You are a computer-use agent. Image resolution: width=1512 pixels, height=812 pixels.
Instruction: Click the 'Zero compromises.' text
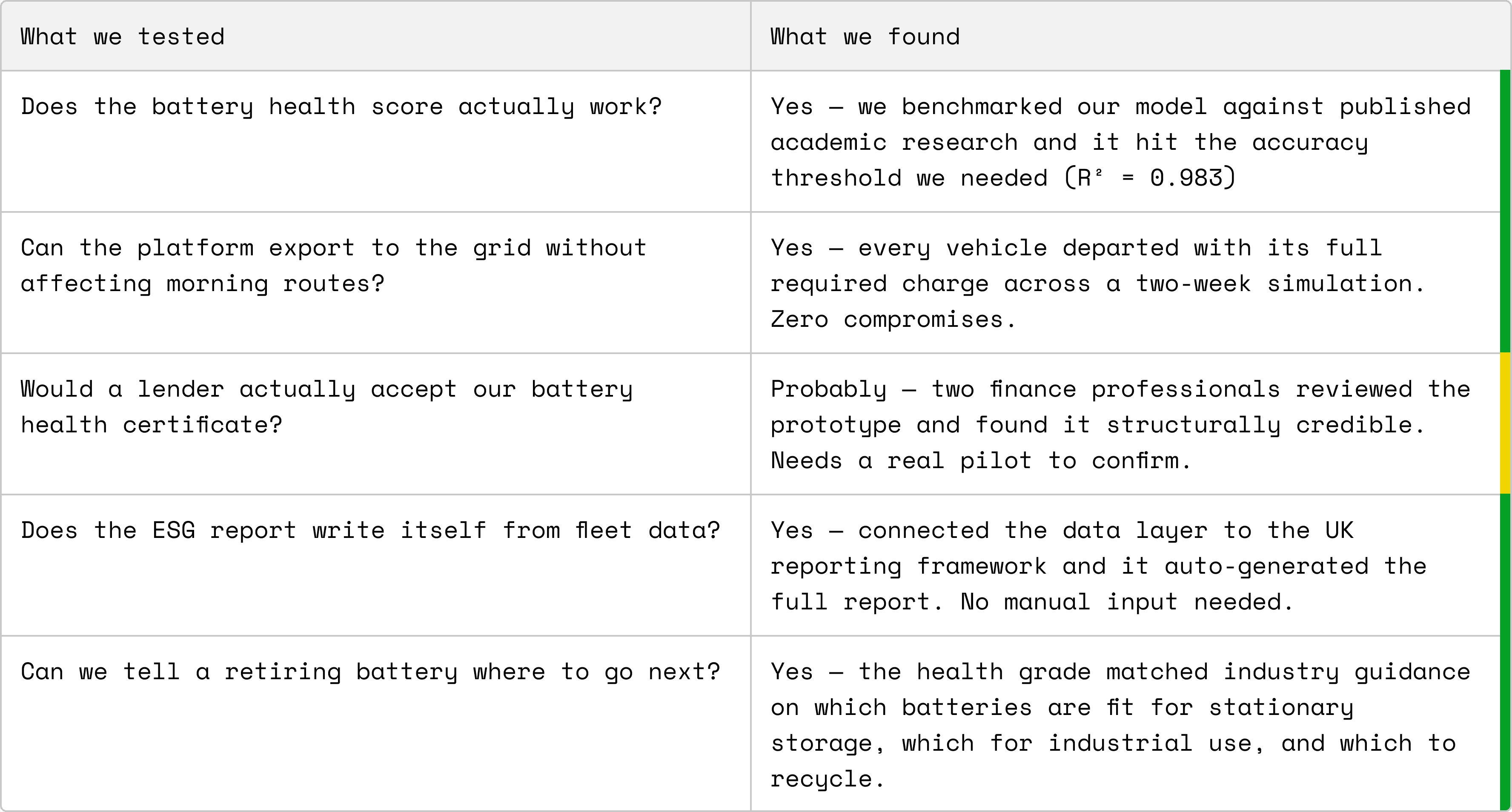(893, 320)
